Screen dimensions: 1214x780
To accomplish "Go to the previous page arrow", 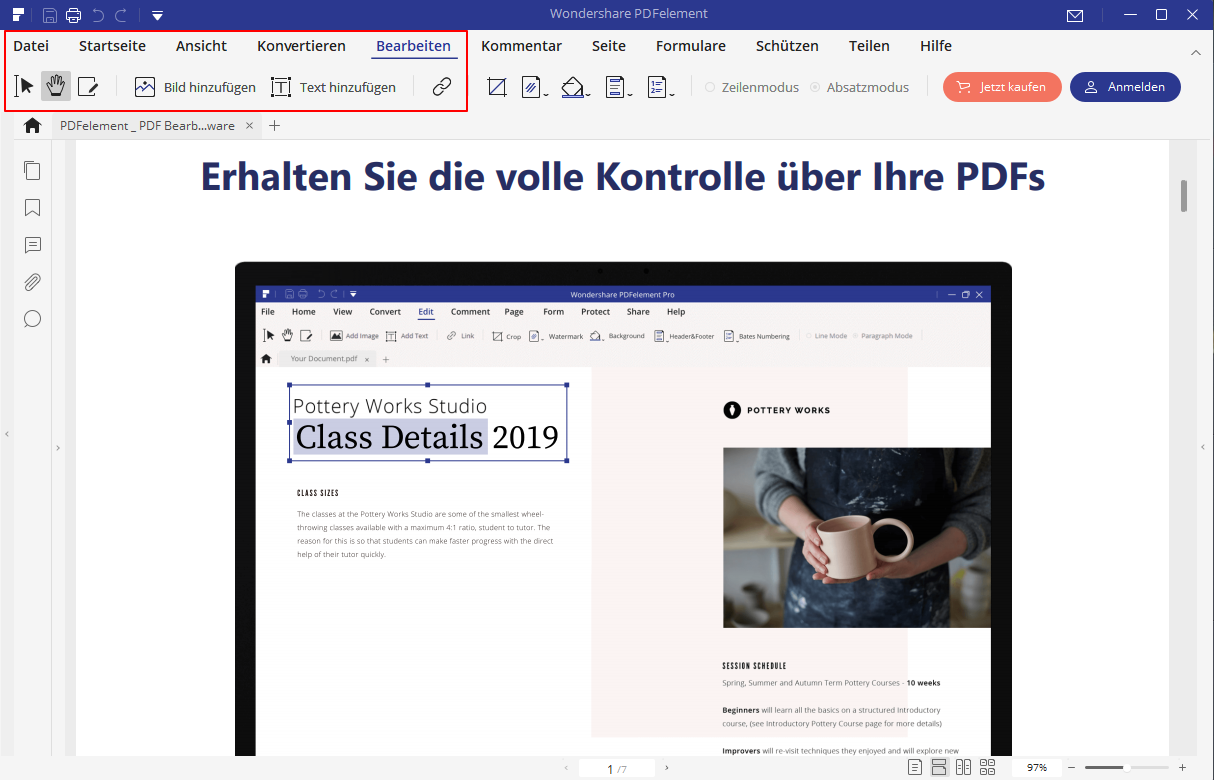I will coord(566,768).
